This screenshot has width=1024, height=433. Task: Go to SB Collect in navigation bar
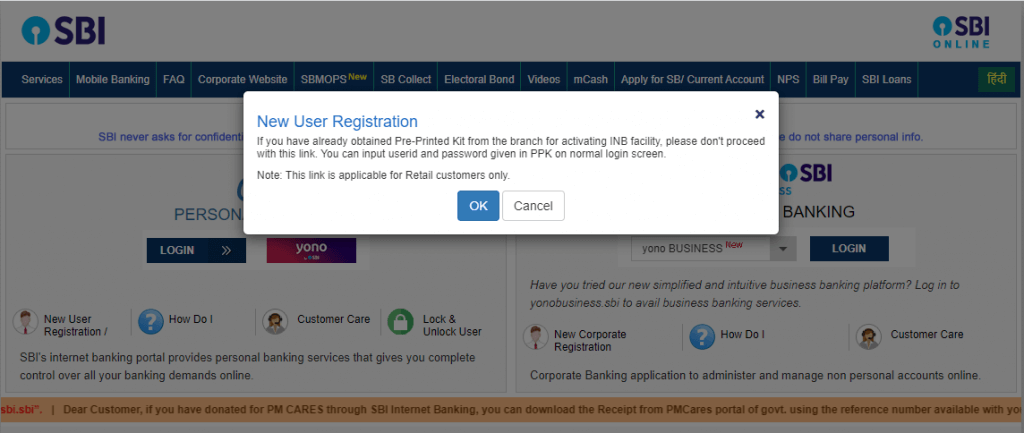406,80
